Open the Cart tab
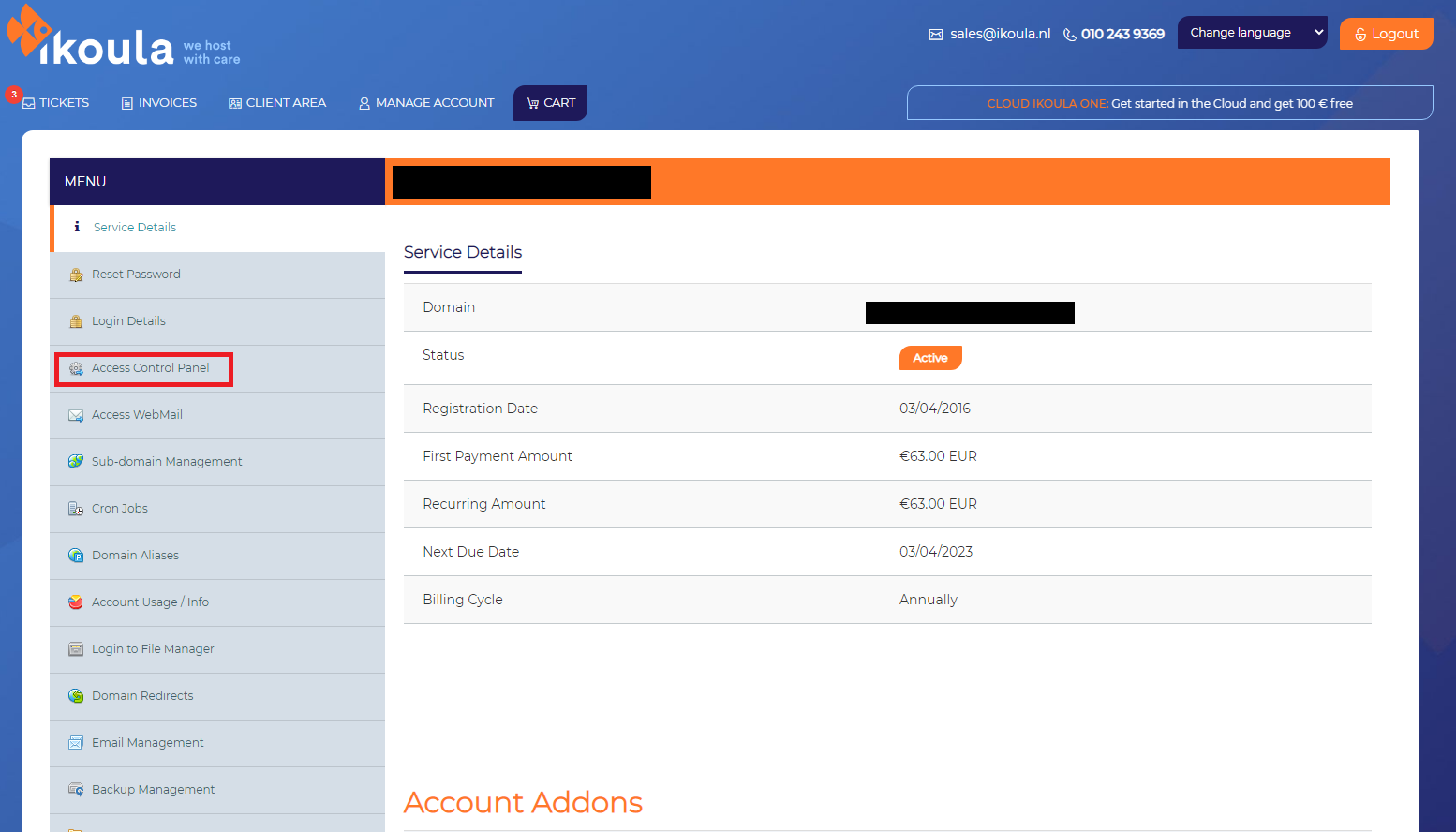This screenshot has width=1456, height=832. coord(551,103)
